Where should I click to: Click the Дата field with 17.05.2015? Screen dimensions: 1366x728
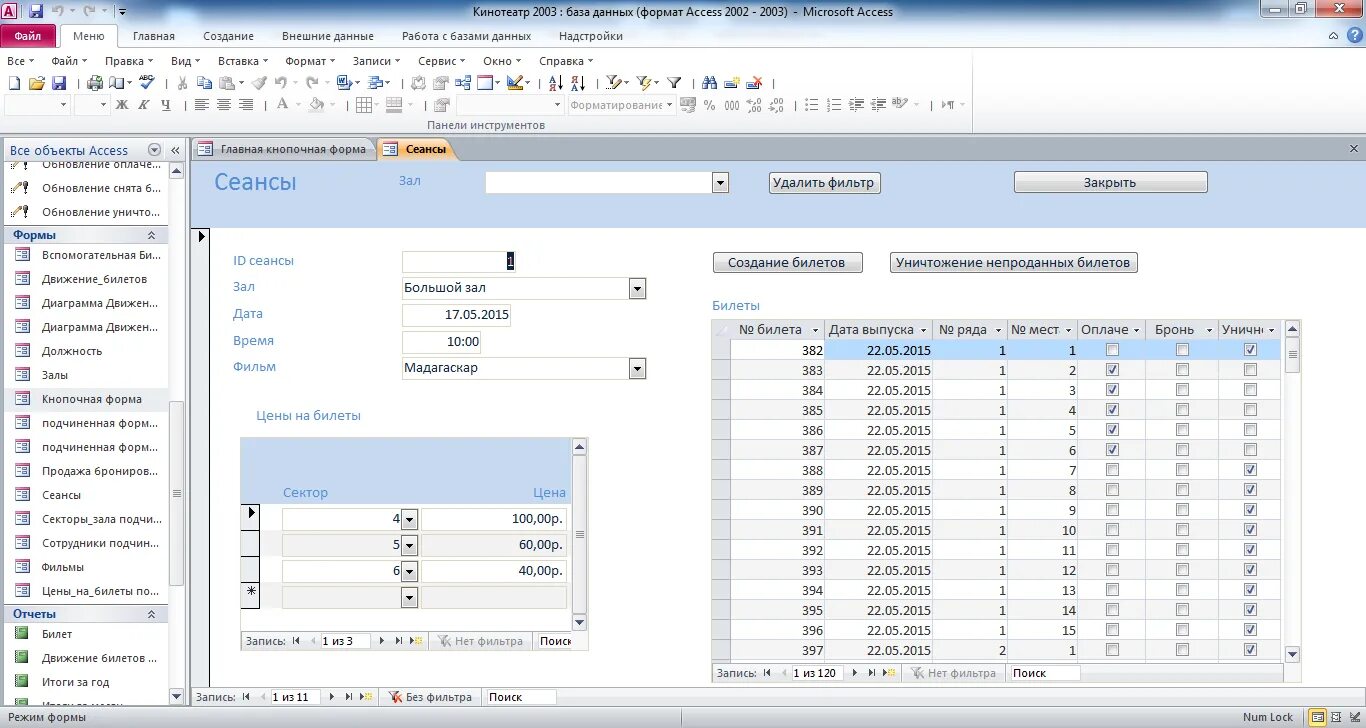click(456, 315)
